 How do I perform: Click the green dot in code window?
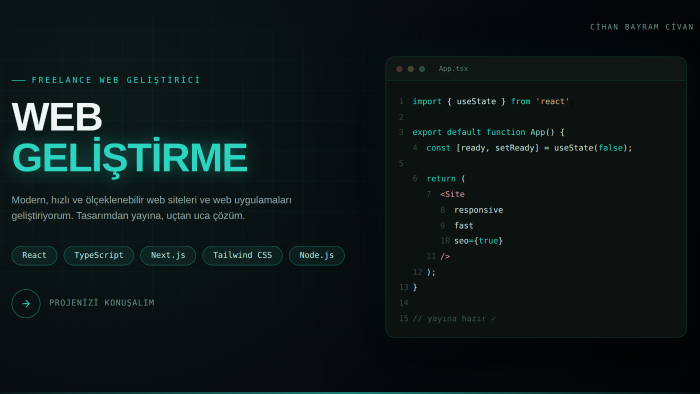coord(421,69)
